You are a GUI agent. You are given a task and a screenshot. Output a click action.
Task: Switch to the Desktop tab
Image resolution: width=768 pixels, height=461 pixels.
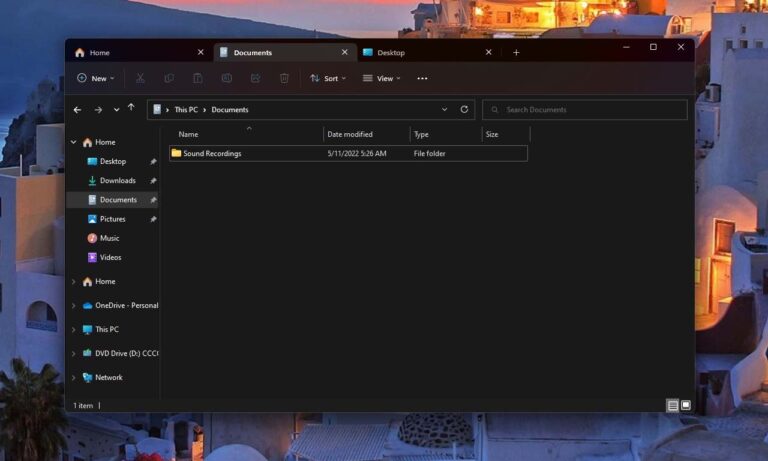tap(427, 52)
